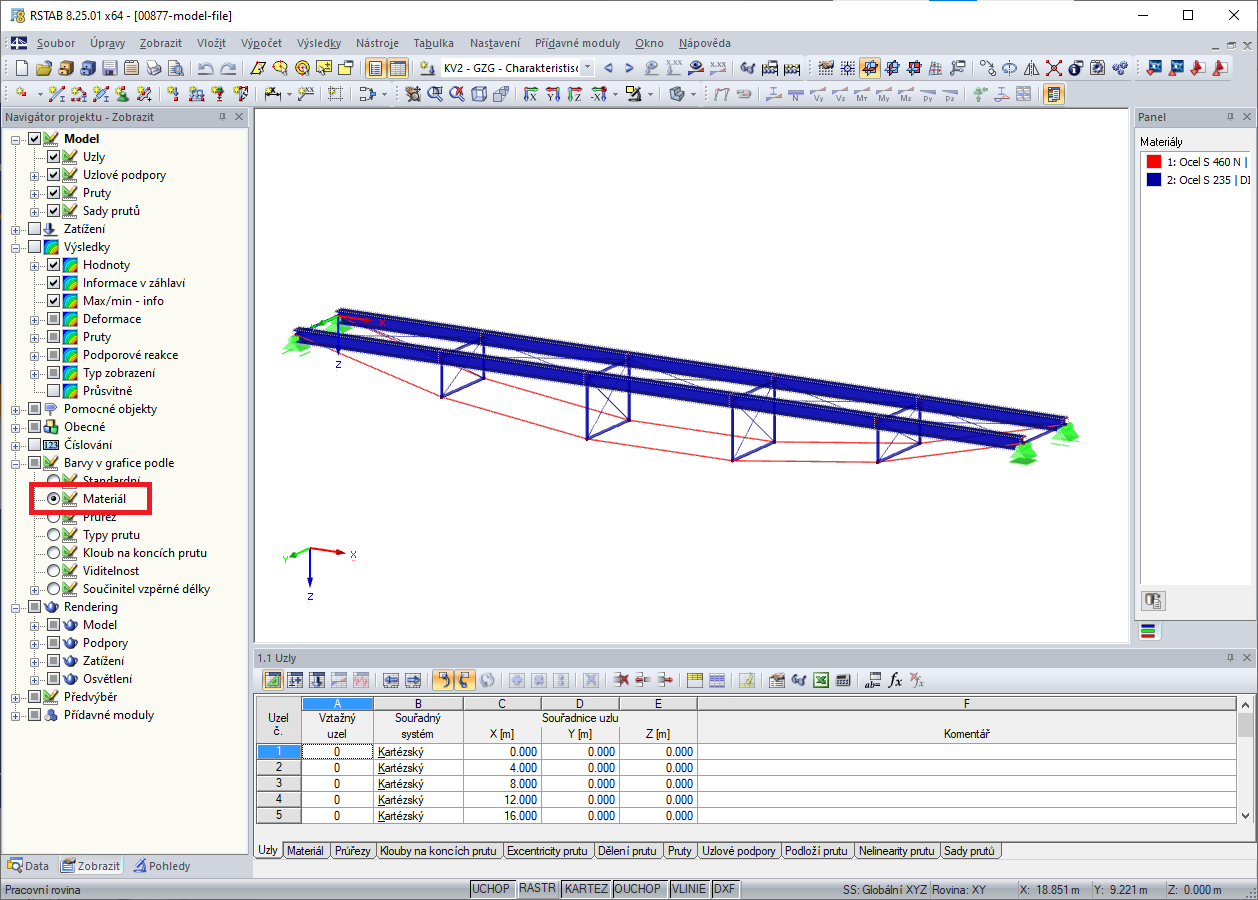The image size is (1258, 900).
Task: Collapse the Rendering tree node
Action: (x=16, y=607)
